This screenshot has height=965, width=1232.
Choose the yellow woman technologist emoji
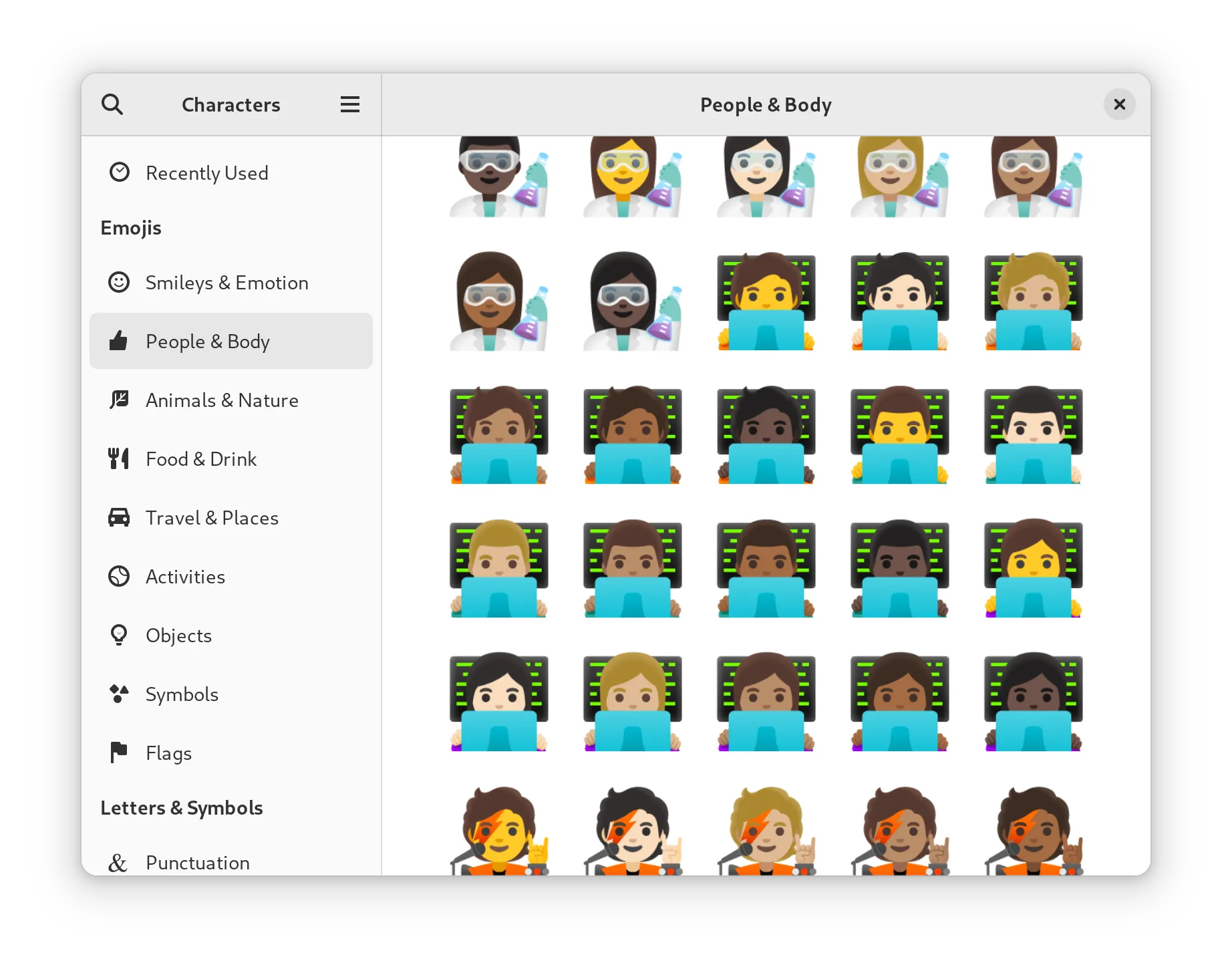1033,569
